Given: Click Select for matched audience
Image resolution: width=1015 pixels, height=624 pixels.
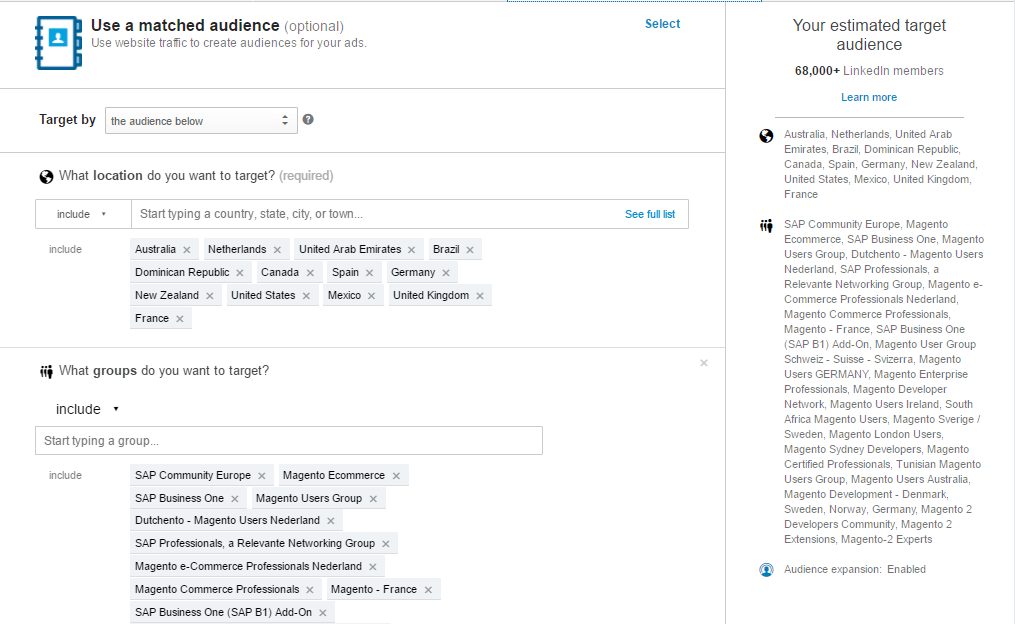Looking at the screenshot, I should 662,24.
